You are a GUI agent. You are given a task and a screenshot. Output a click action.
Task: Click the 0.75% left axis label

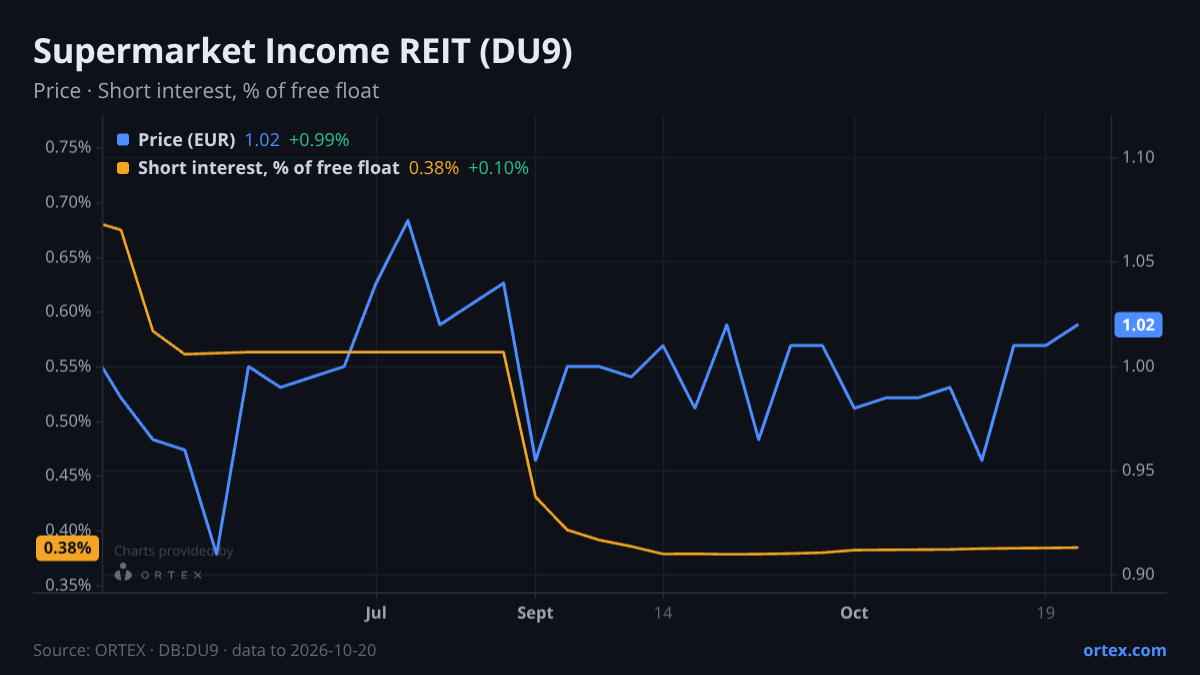click(68, 147)
